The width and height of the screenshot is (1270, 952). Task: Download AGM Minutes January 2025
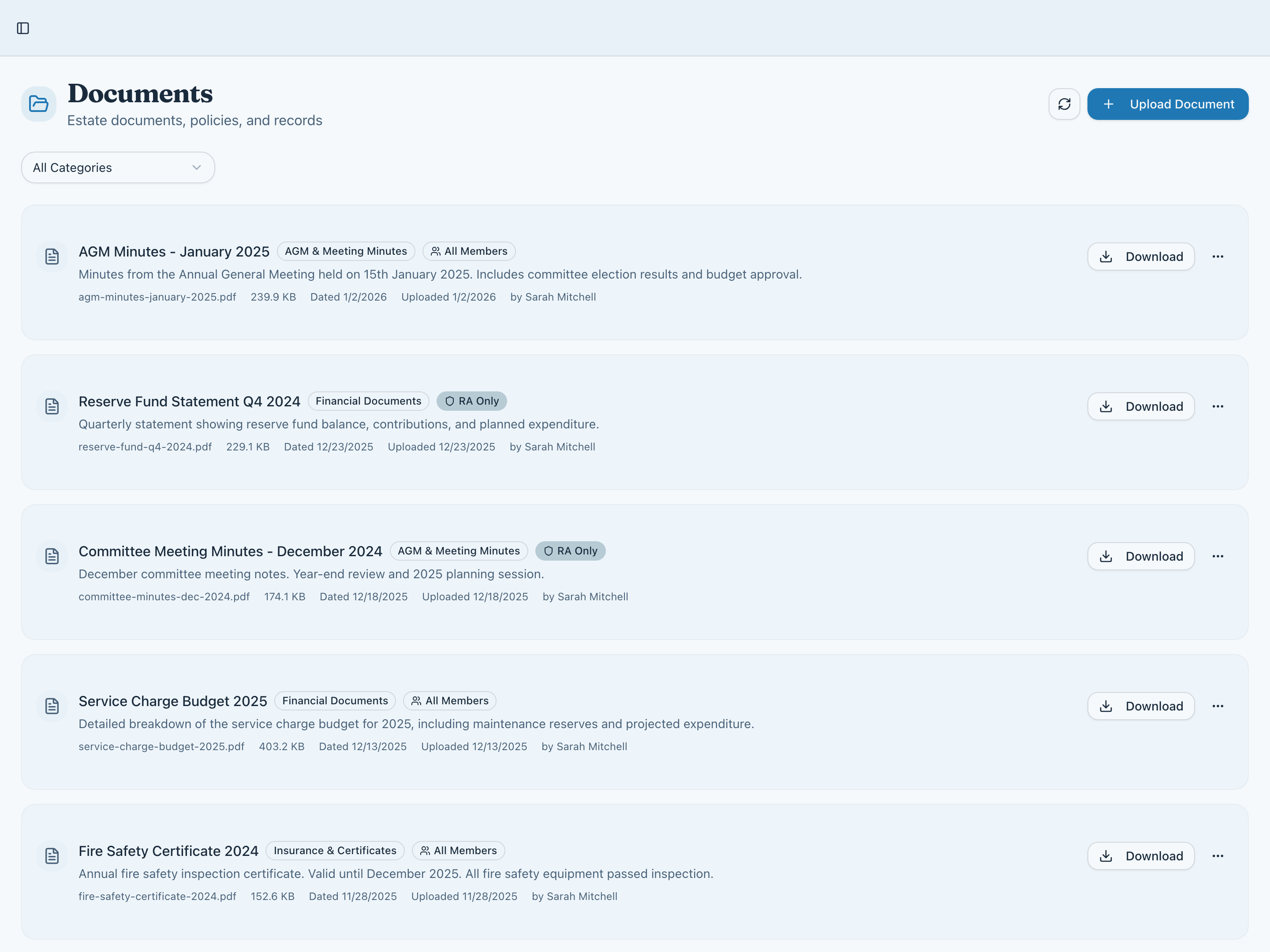click(x=1140, y=257)
